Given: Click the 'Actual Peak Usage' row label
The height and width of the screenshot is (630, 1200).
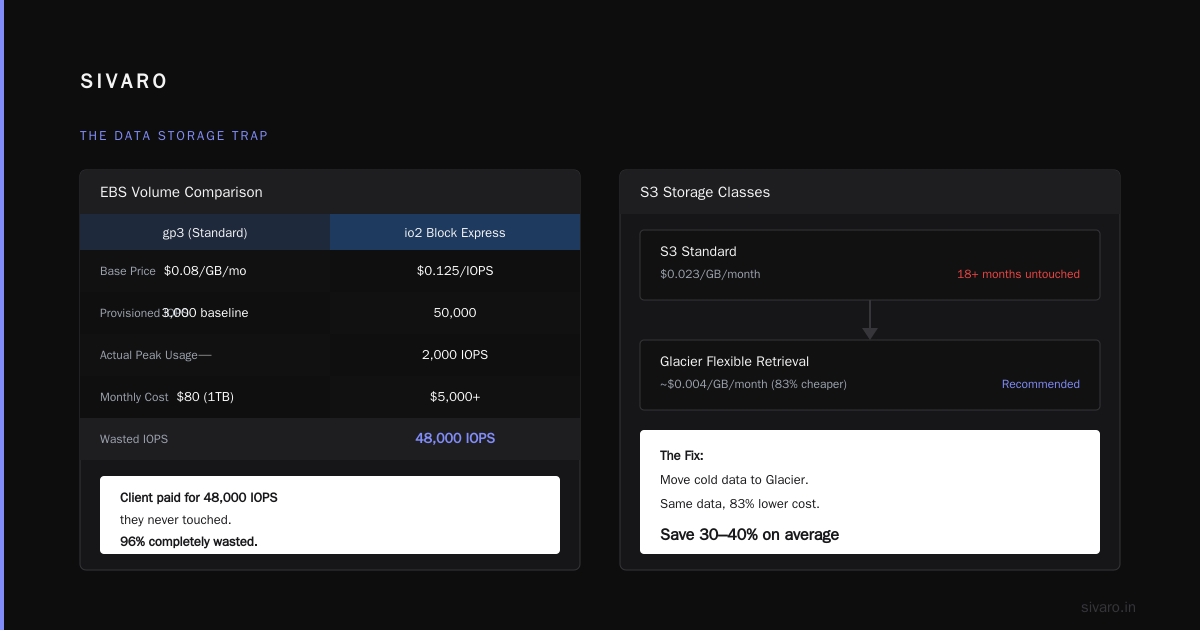Looking at the screenshot, I should 149,355.
